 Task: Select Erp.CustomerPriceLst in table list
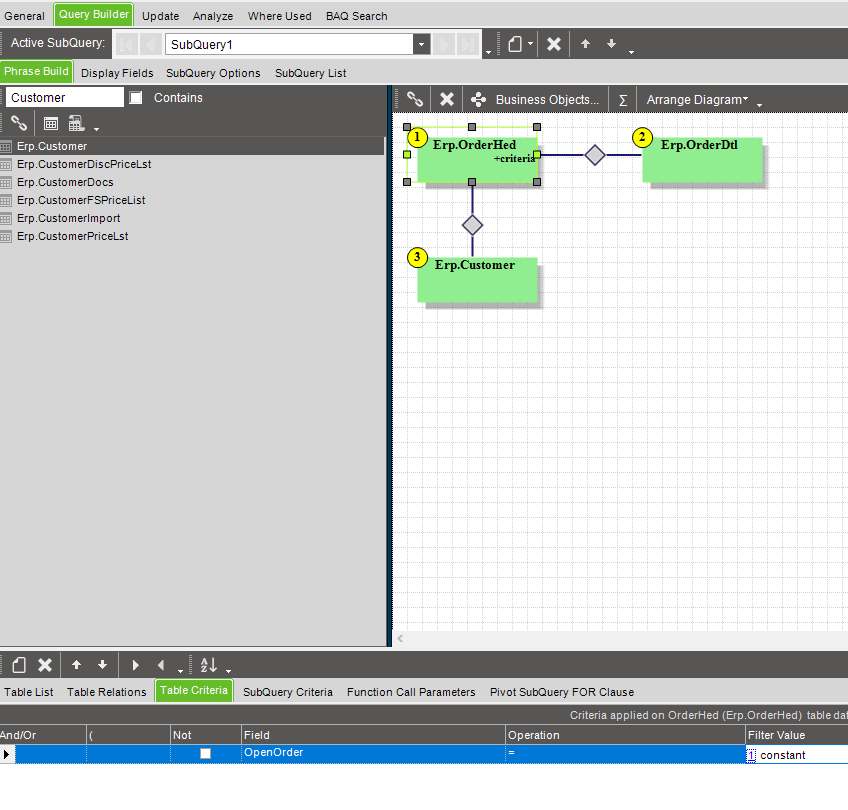(x=72, y=236)
